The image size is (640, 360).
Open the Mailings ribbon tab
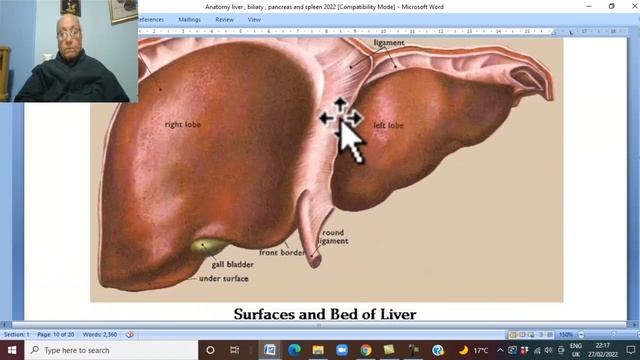[189, 20]
